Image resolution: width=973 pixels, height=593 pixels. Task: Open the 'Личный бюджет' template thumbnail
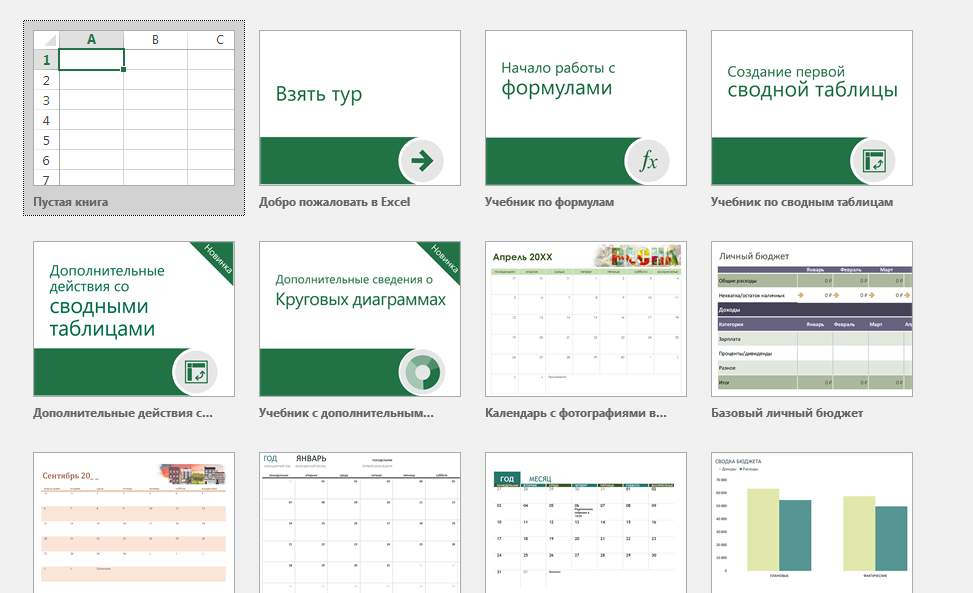tap(812, 319)
